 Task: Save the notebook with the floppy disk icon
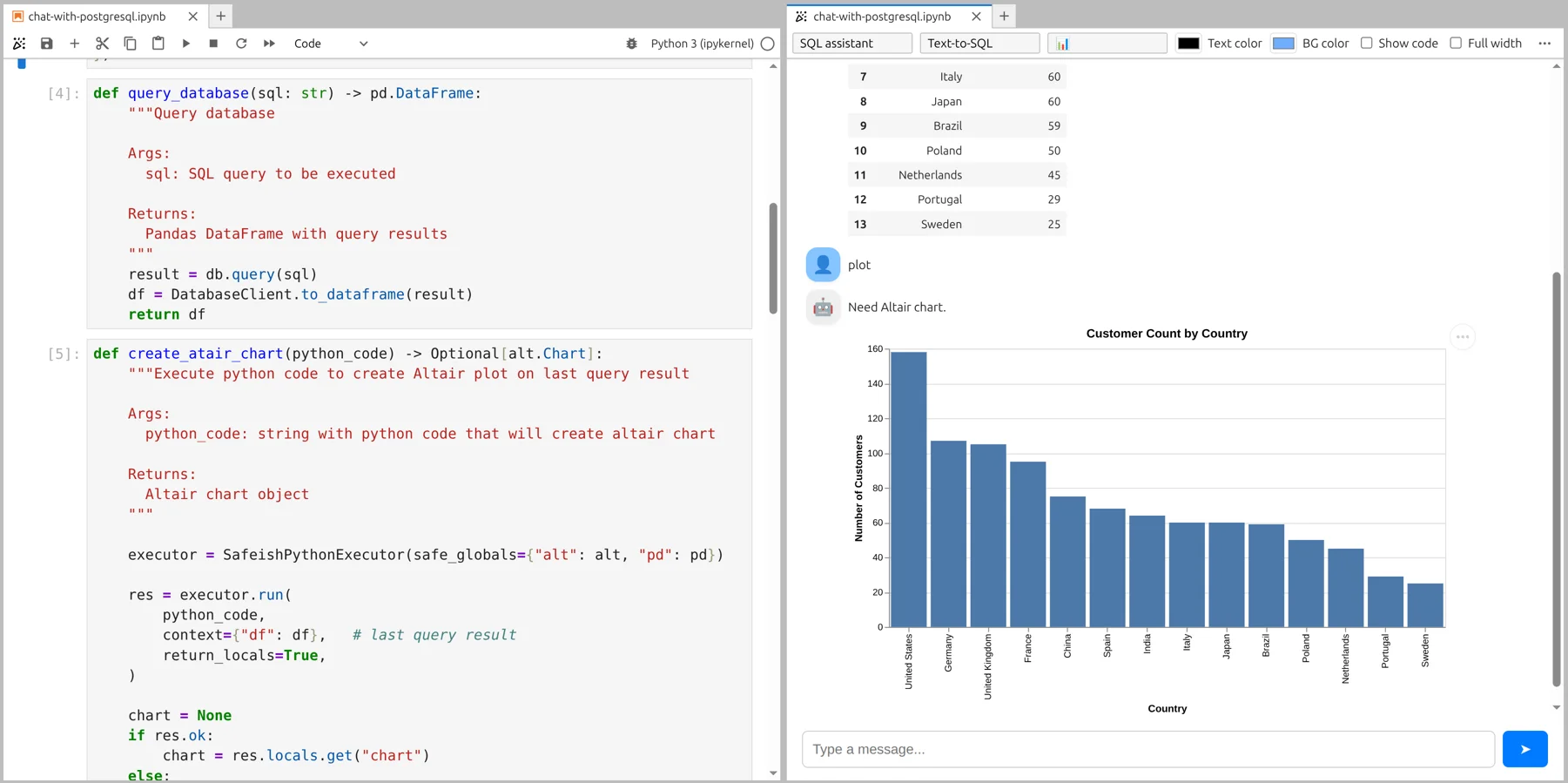point(47,44)
